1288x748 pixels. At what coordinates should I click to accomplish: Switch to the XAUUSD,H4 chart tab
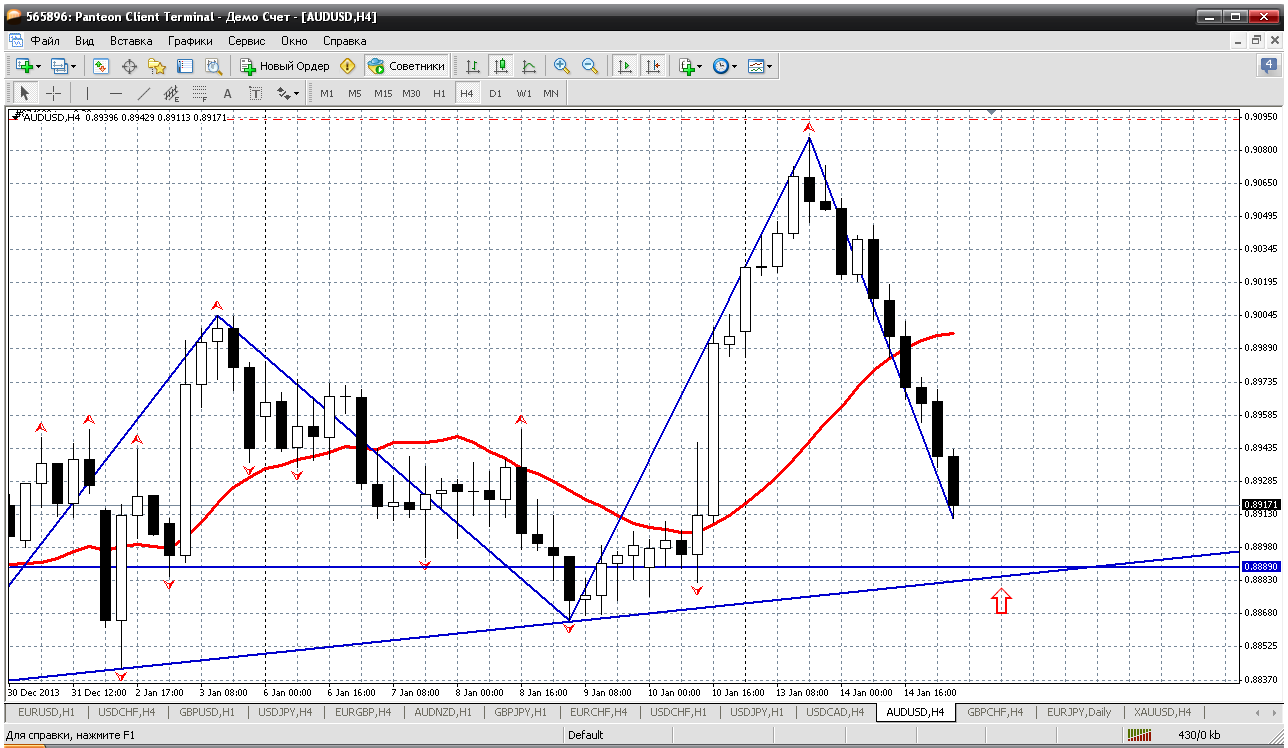tap(1163, 712)
